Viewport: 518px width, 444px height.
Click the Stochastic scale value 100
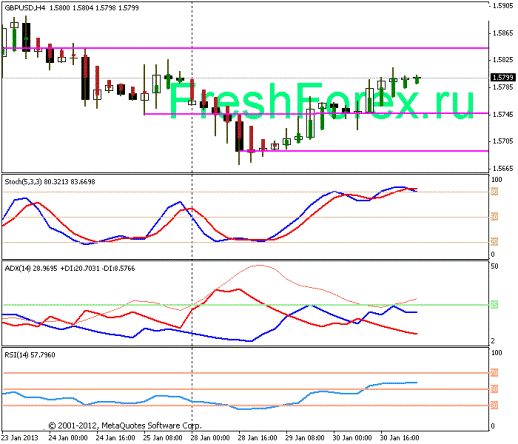(x=497, y=180)
